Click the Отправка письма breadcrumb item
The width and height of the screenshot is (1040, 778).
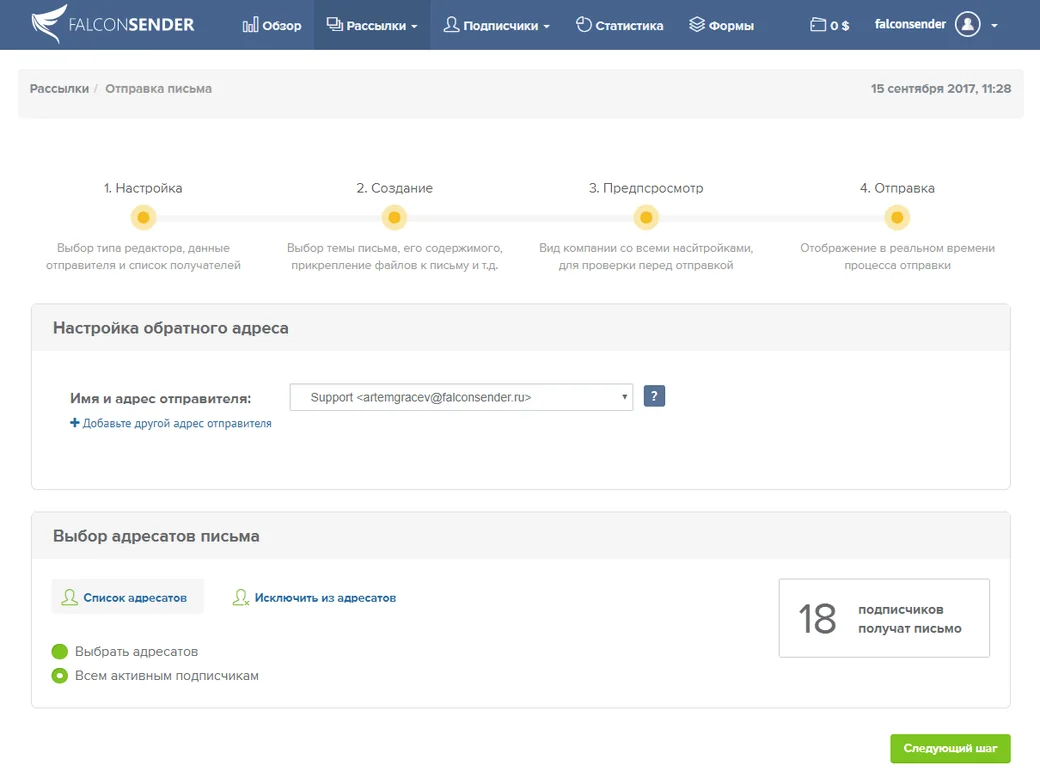pyautogui.click(x=159, y=89)
